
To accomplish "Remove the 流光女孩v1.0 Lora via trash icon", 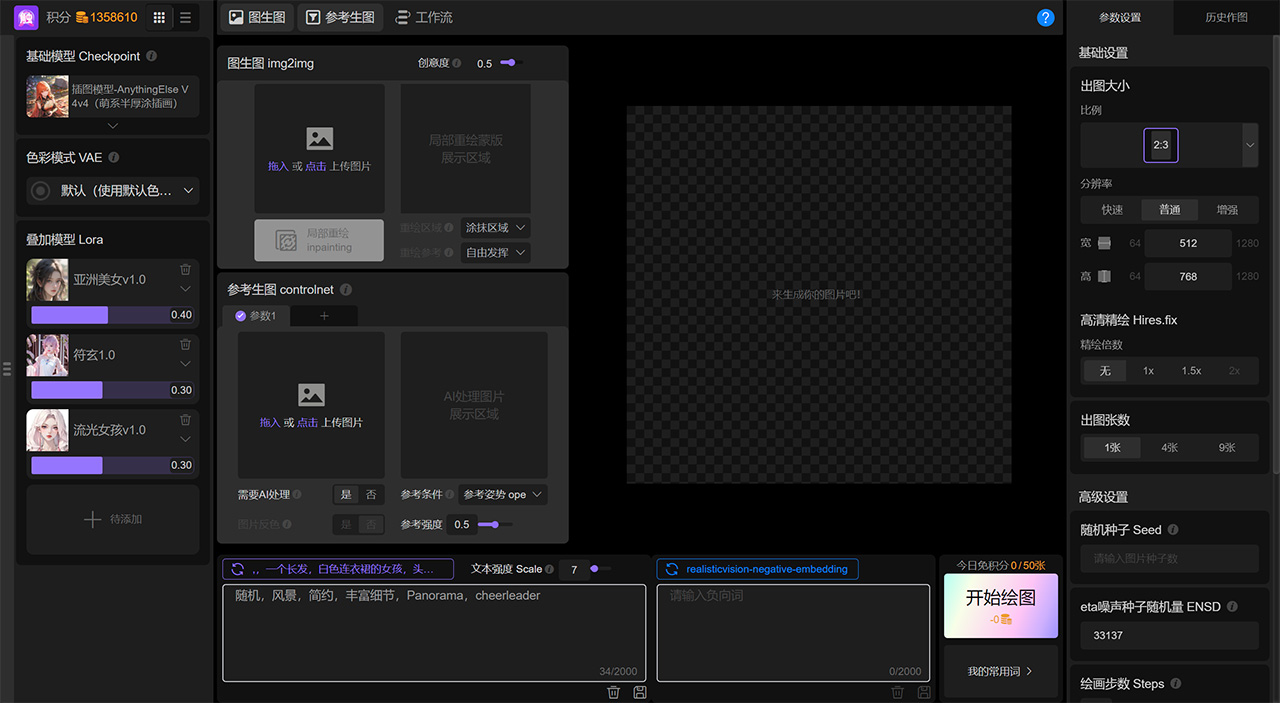I will click(x=185, y=420).
